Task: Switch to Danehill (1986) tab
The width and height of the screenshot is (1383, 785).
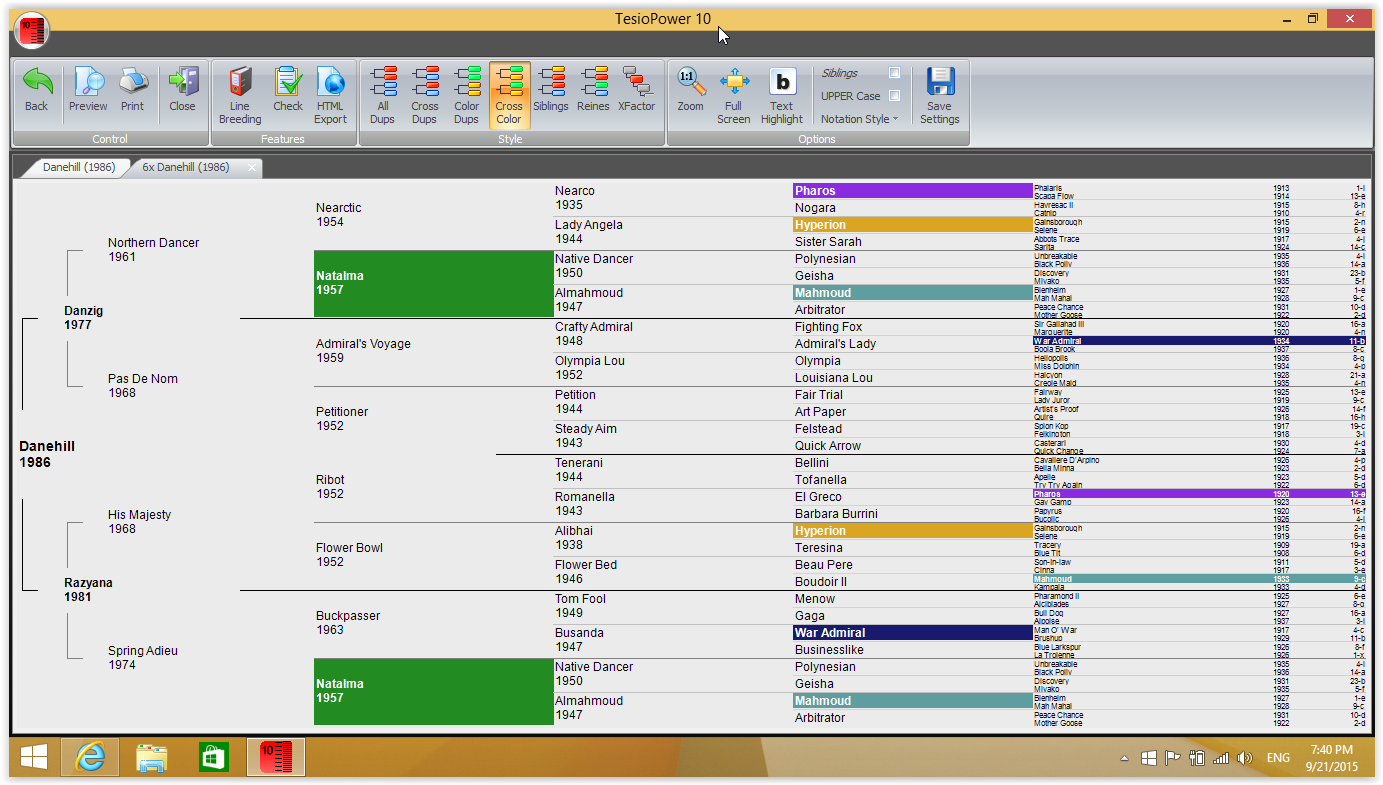Action: pyautogui.click(x=79, y=167)
